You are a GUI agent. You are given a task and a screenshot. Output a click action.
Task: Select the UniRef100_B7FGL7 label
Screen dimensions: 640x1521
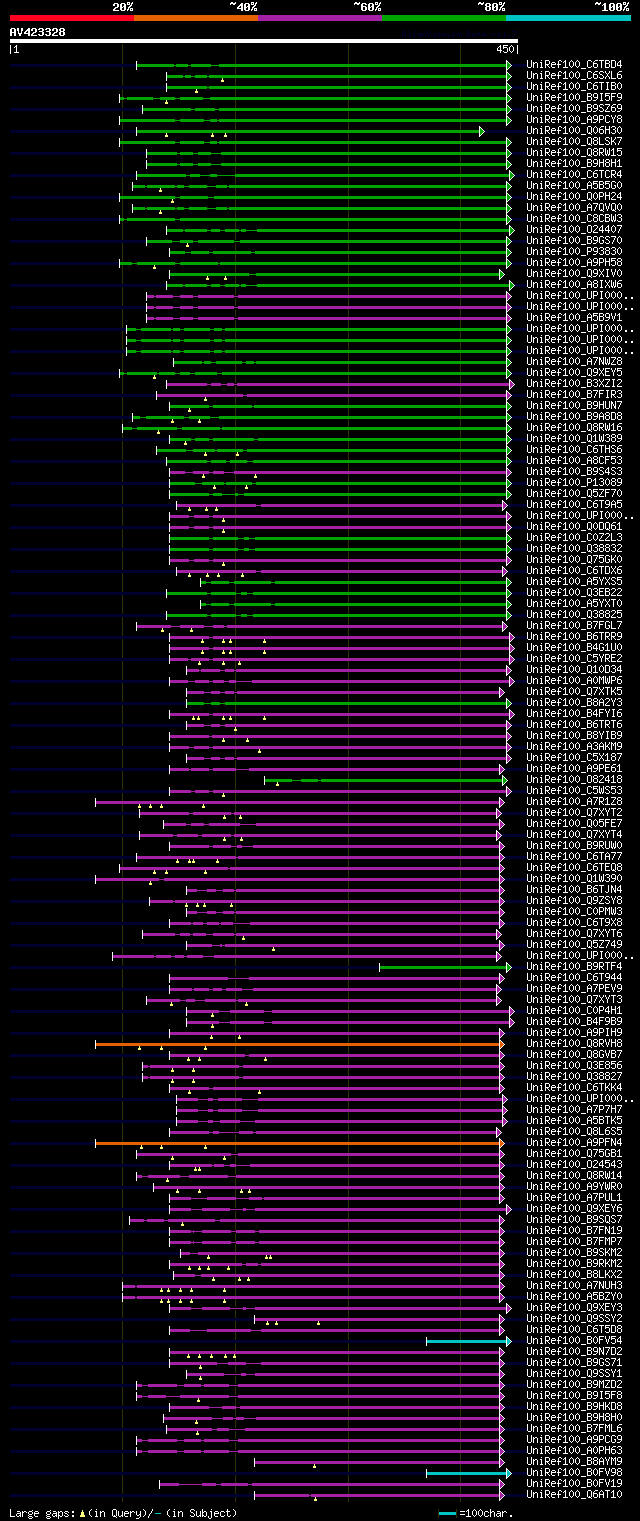(574, 625)
